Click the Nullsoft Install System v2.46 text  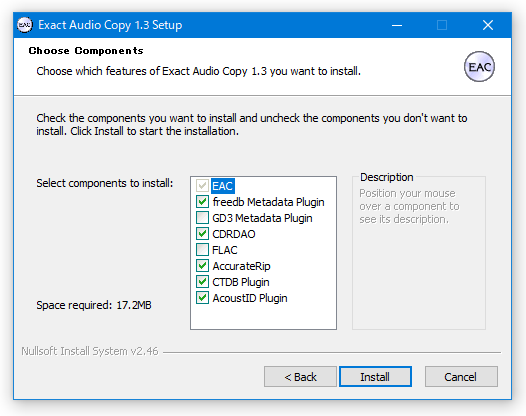tap(90, 351)
